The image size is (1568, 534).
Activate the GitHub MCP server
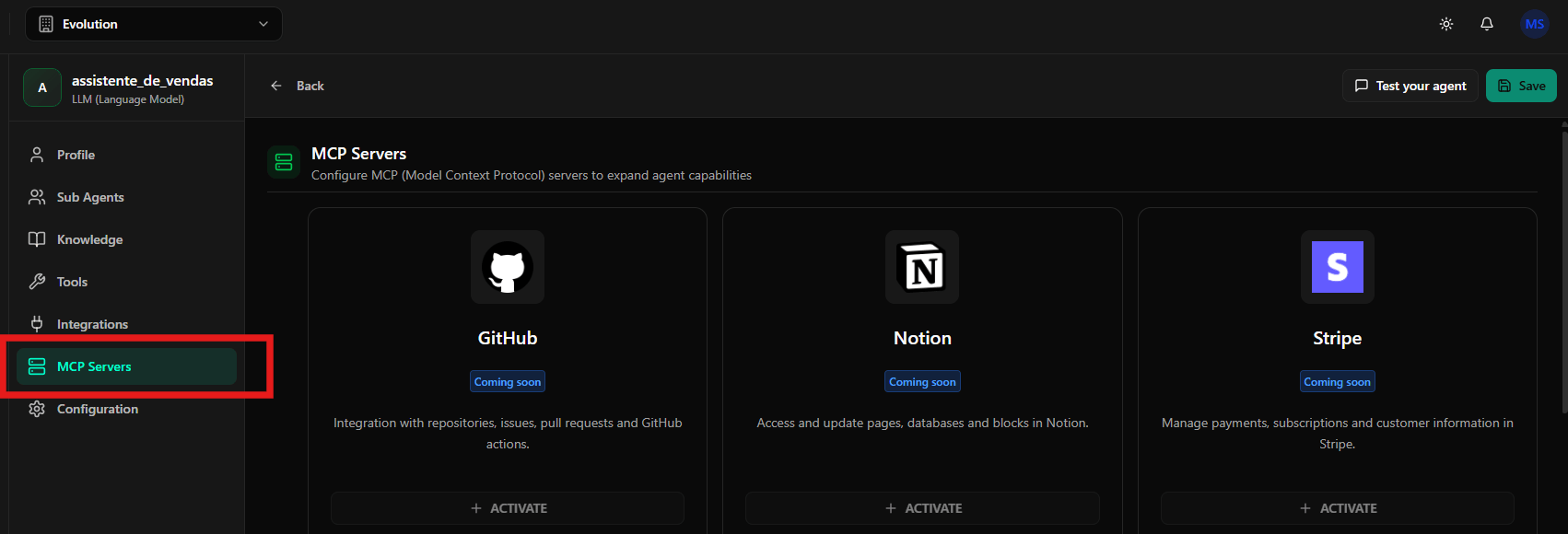(x=508, y=508)
